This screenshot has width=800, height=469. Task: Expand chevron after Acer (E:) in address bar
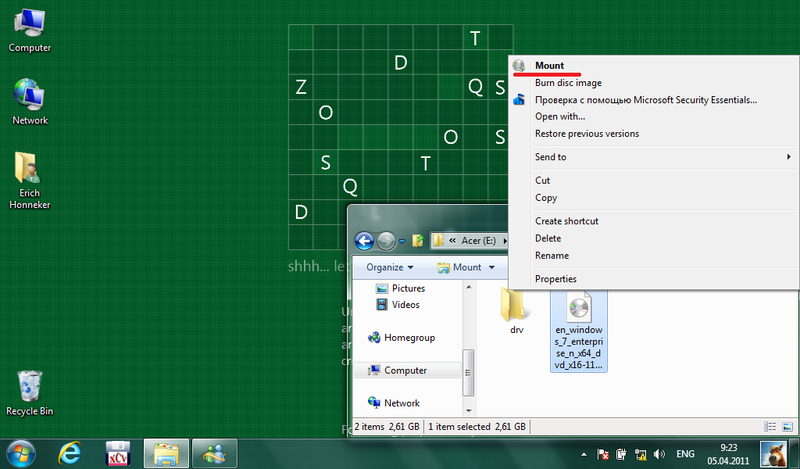(x=505, y=240)
